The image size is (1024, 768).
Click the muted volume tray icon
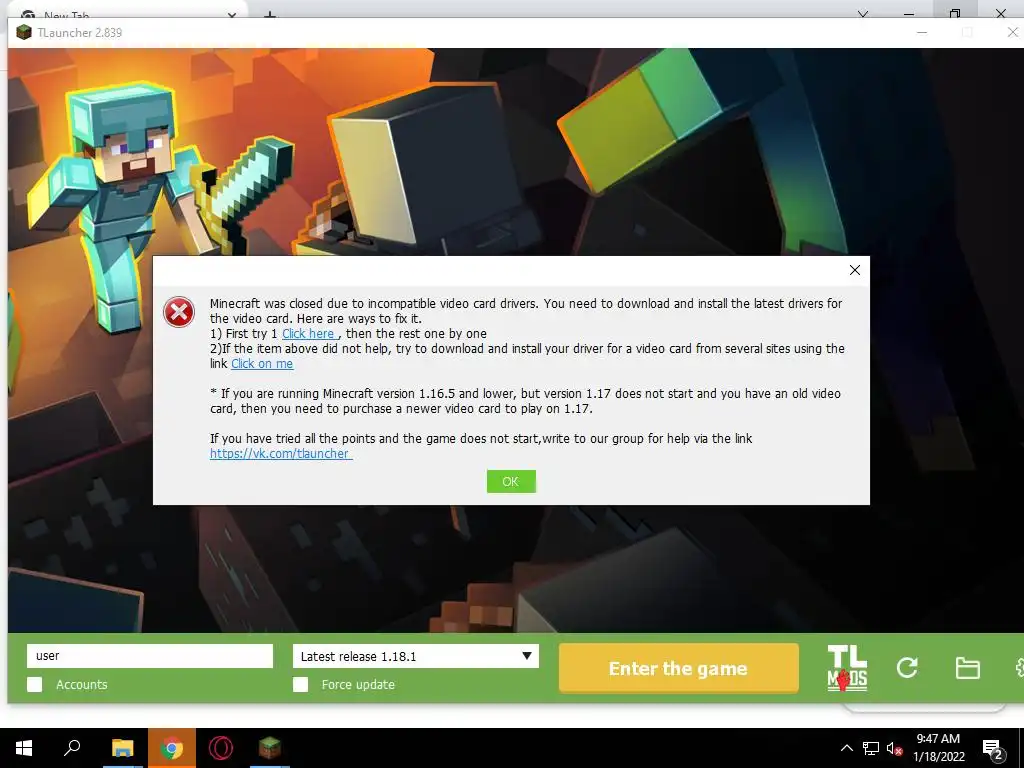point(894,748)
